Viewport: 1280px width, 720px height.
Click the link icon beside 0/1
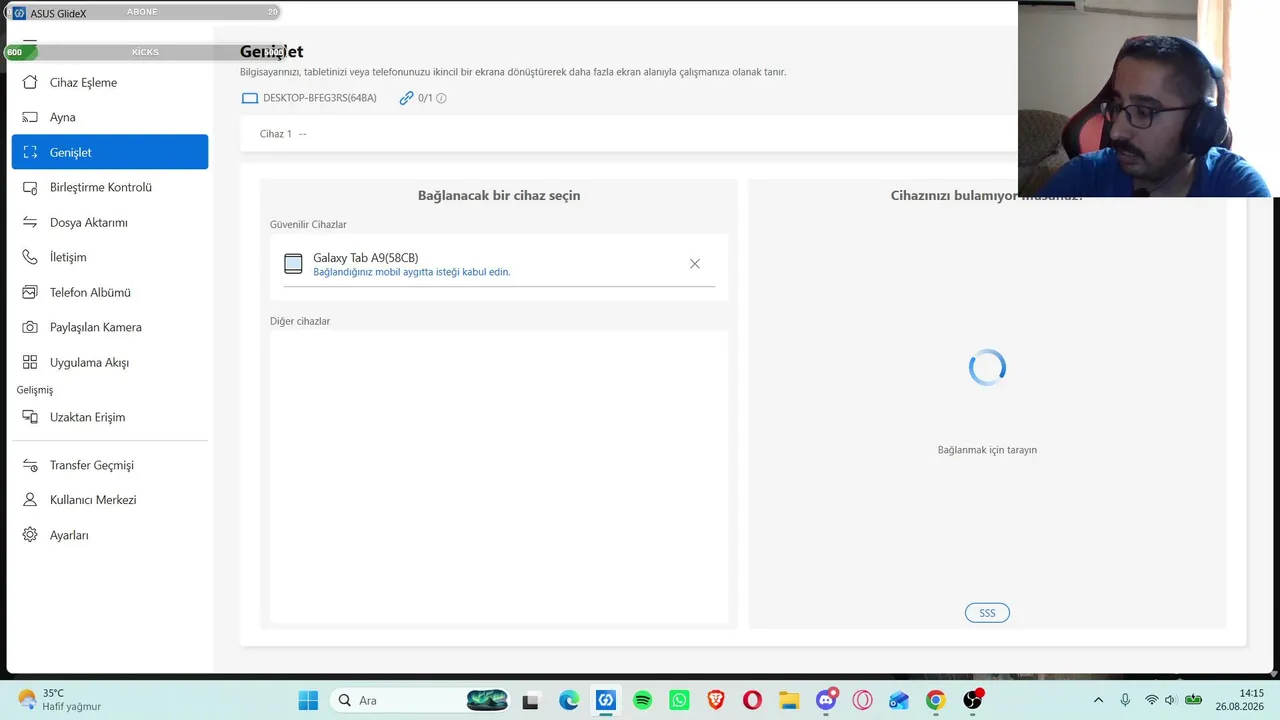(x=406, y=98)
